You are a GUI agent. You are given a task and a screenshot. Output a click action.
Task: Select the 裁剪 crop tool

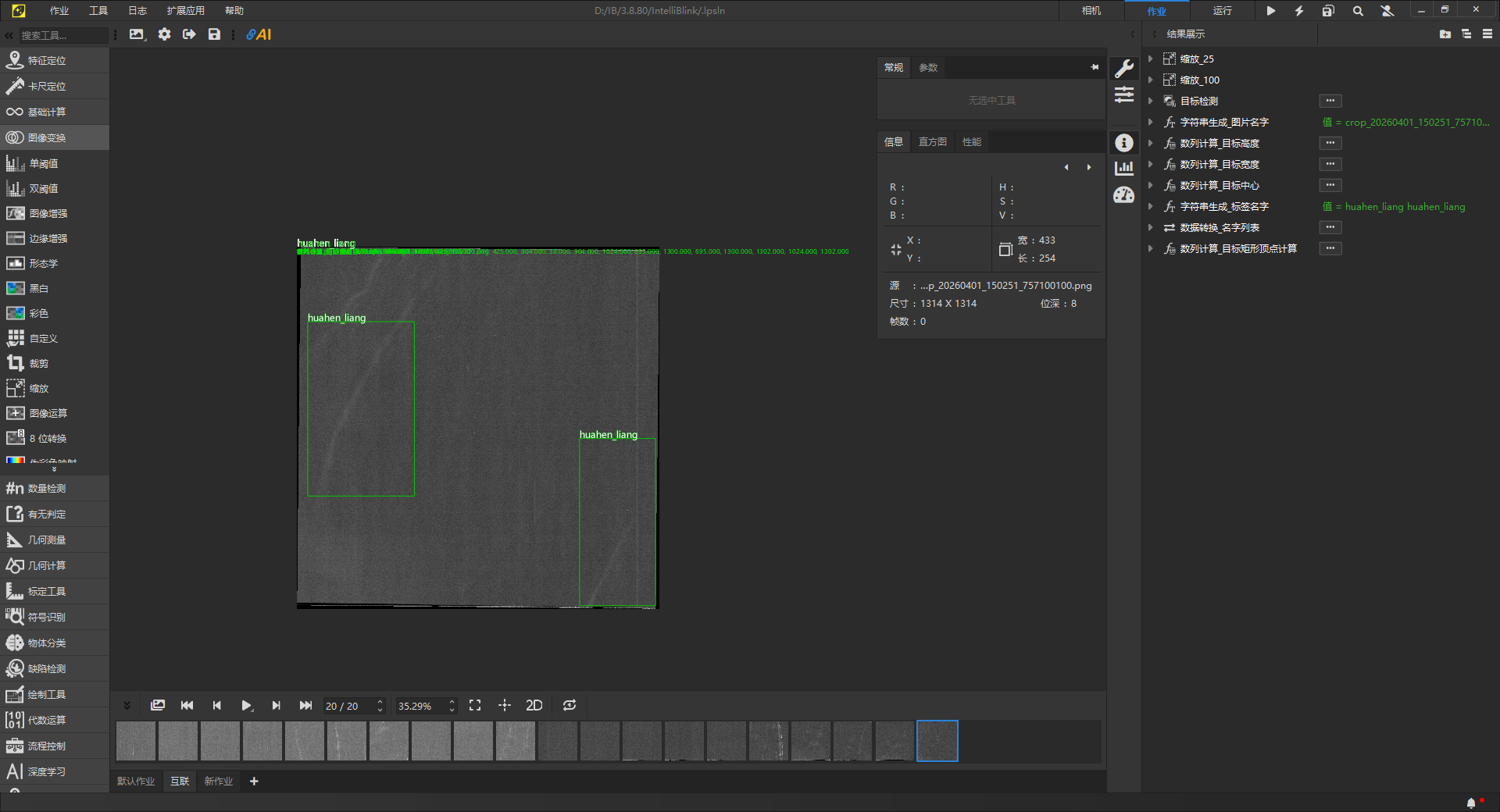(38, 364)
